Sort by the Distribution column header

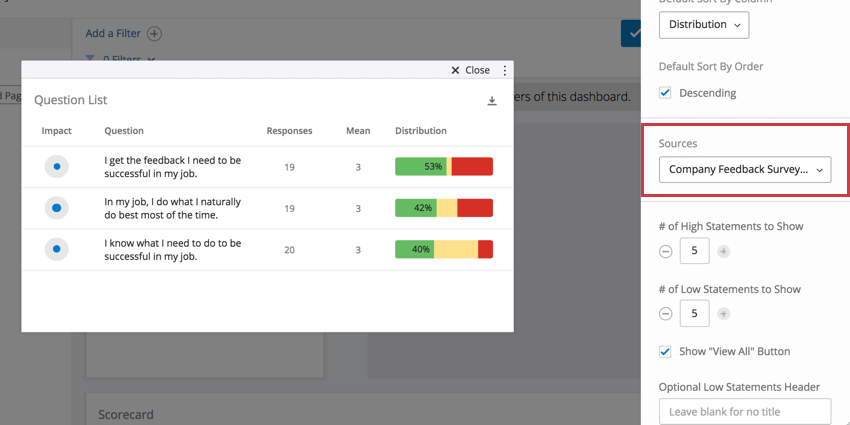click(x=421, y=131)
